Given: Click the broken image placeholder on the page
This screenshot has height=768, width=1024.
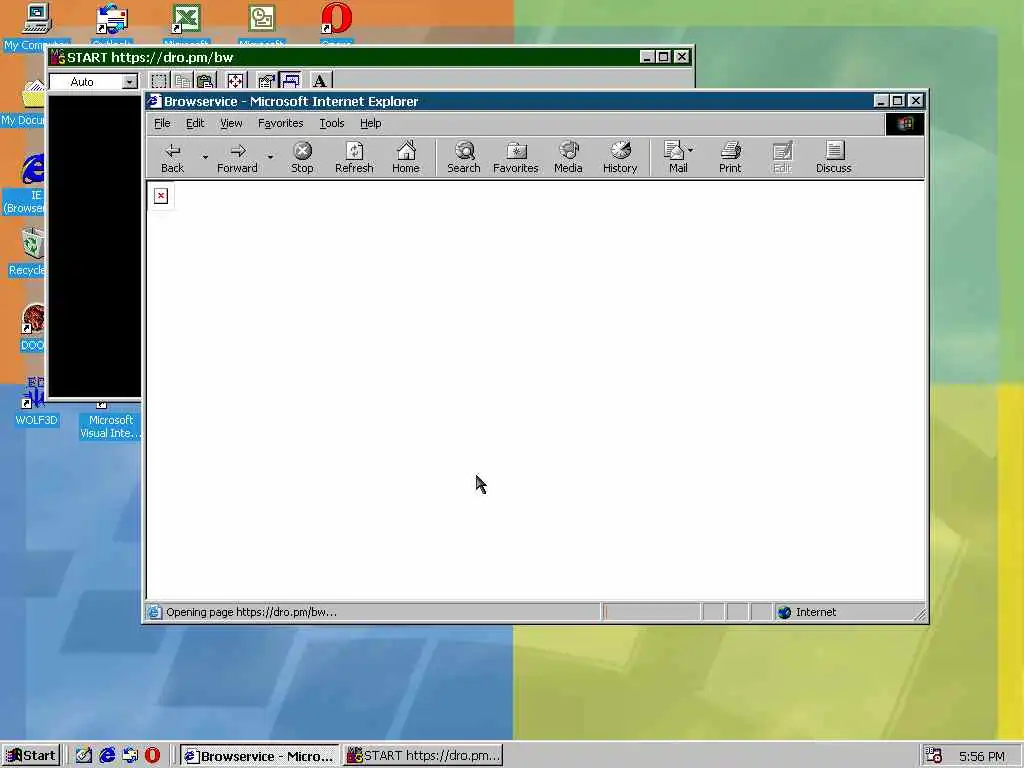Looking at the screenshot, I should [161, 196].
